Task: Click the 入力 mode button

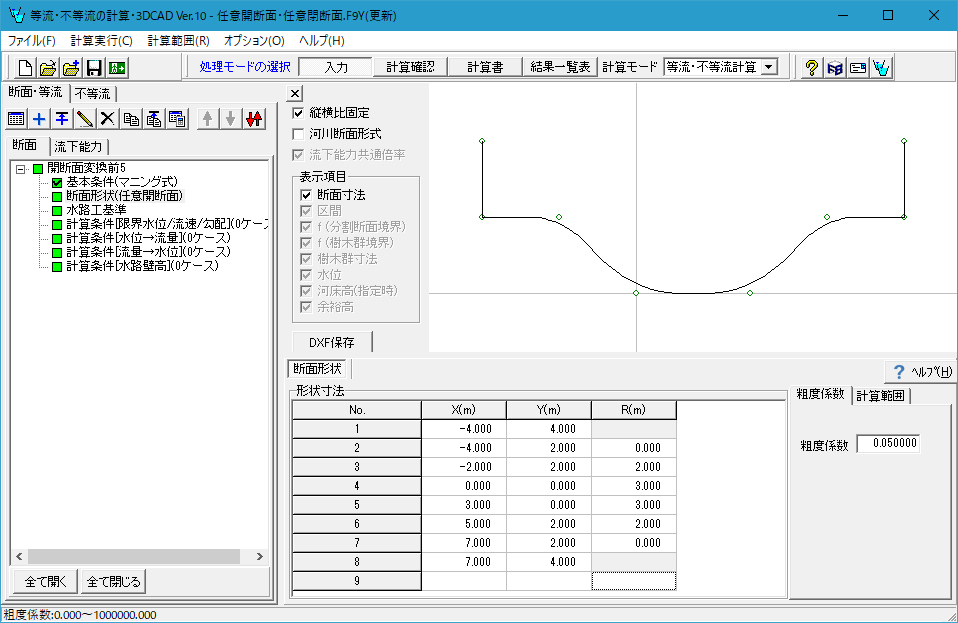Action: [x=336, y=67]
